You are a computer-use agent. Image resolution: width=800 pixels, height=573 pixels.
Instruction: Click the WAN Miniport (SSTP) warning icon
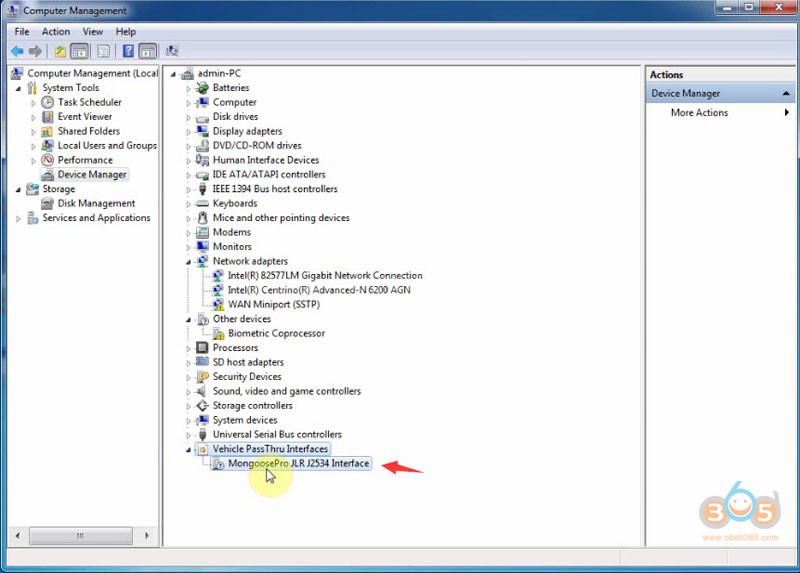click(218, 305)
